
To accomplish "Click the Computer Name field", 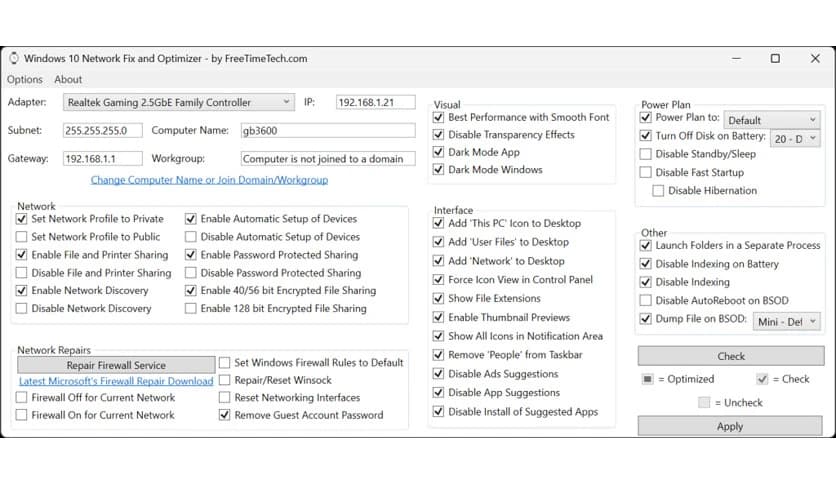I will (328, 130).
